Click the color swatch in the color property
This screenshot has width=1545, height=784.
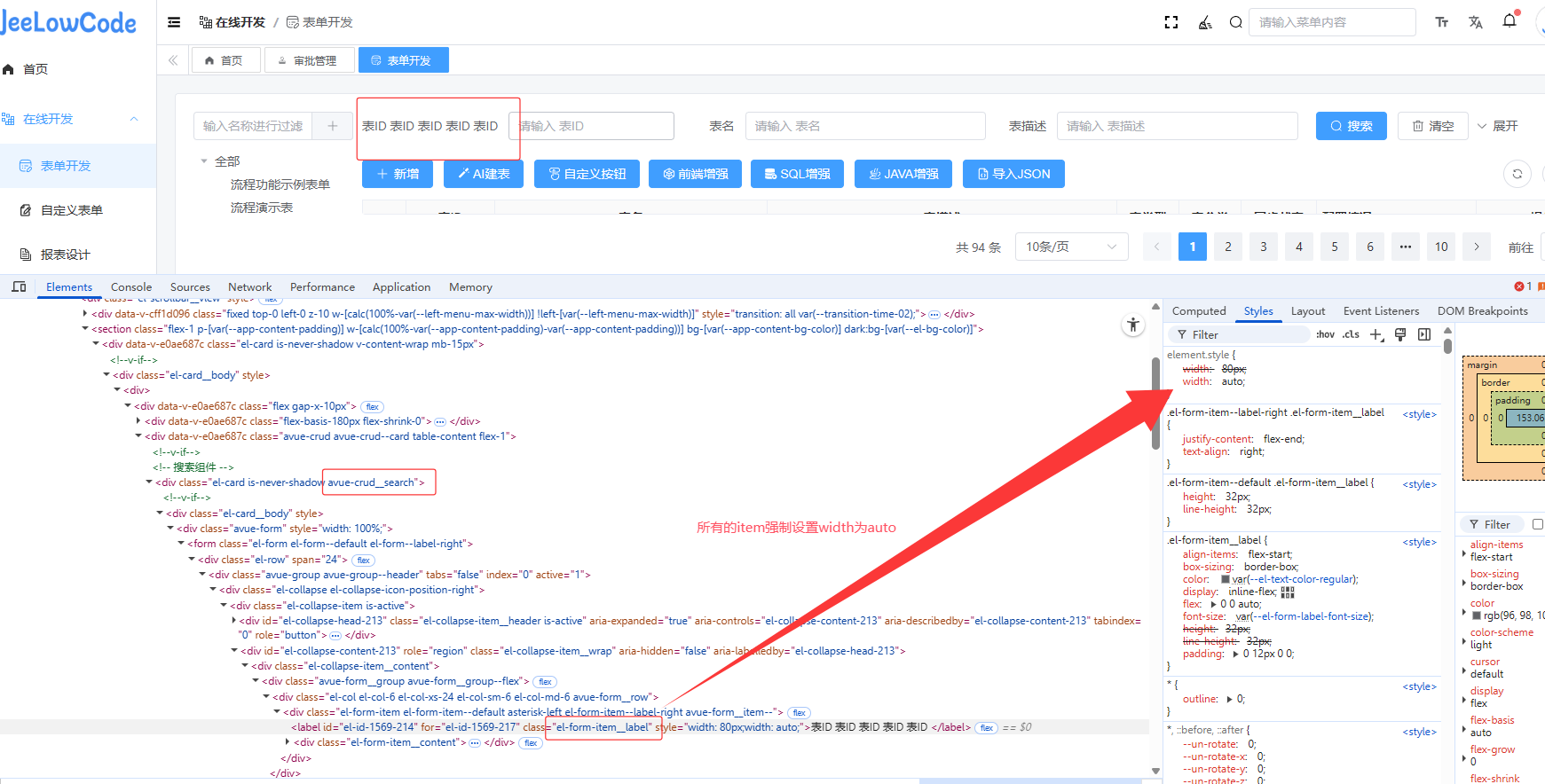tap(1226, 579)
